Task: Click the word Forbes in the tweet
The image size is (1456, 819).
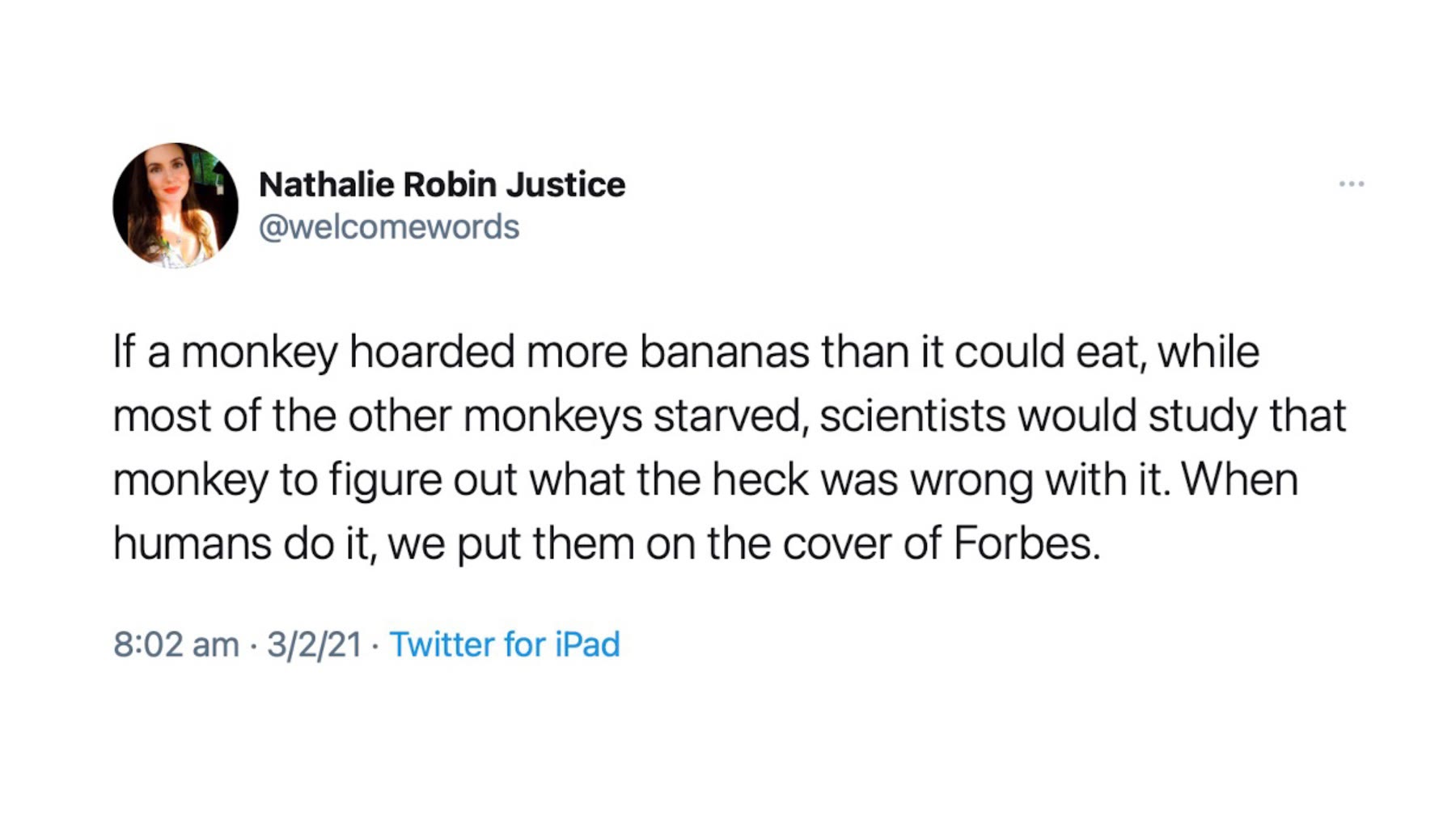Action: pos(1026,543)
